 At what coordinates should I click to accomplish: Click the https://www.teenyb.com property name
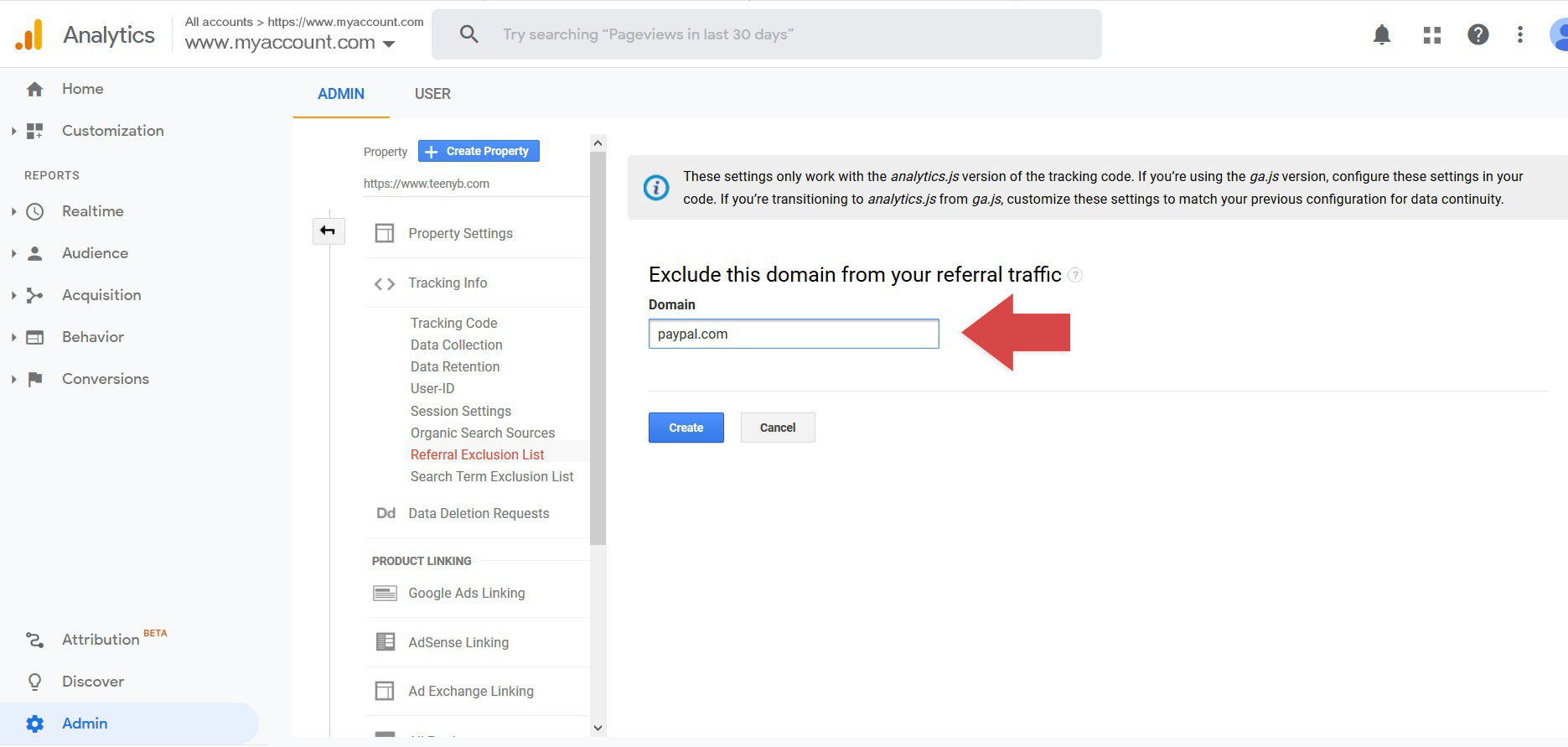click(427, 184)
